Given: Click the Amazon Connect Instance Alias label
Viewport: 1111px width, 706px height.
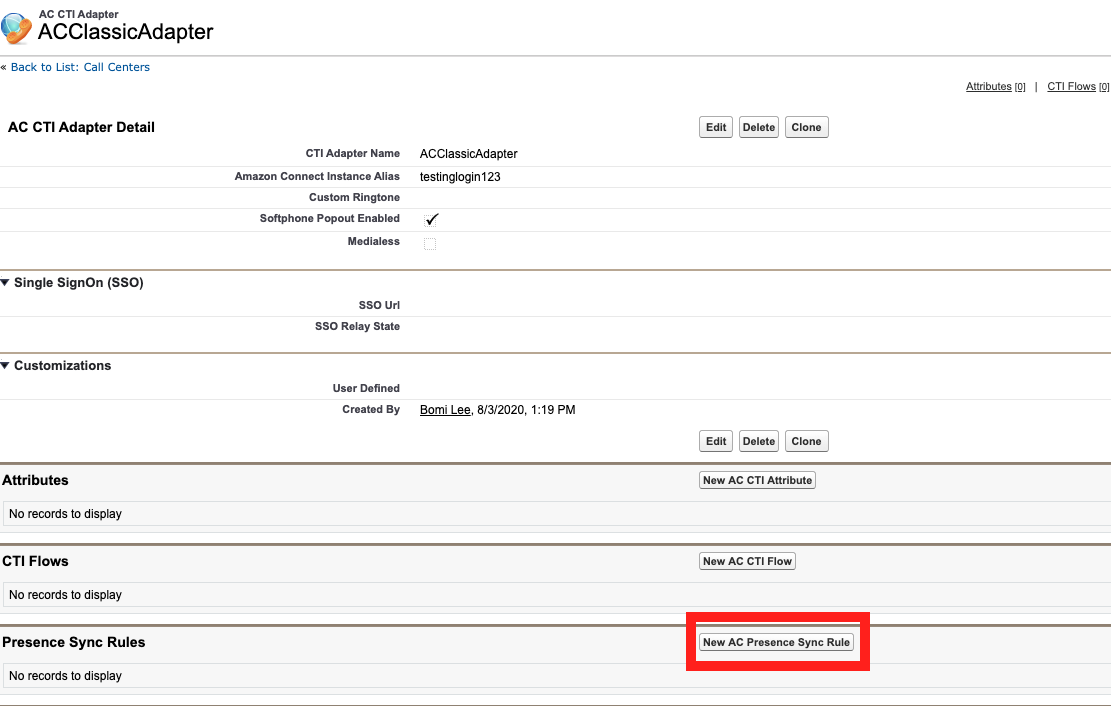Looking at the screenshot, I should [317, 176].
